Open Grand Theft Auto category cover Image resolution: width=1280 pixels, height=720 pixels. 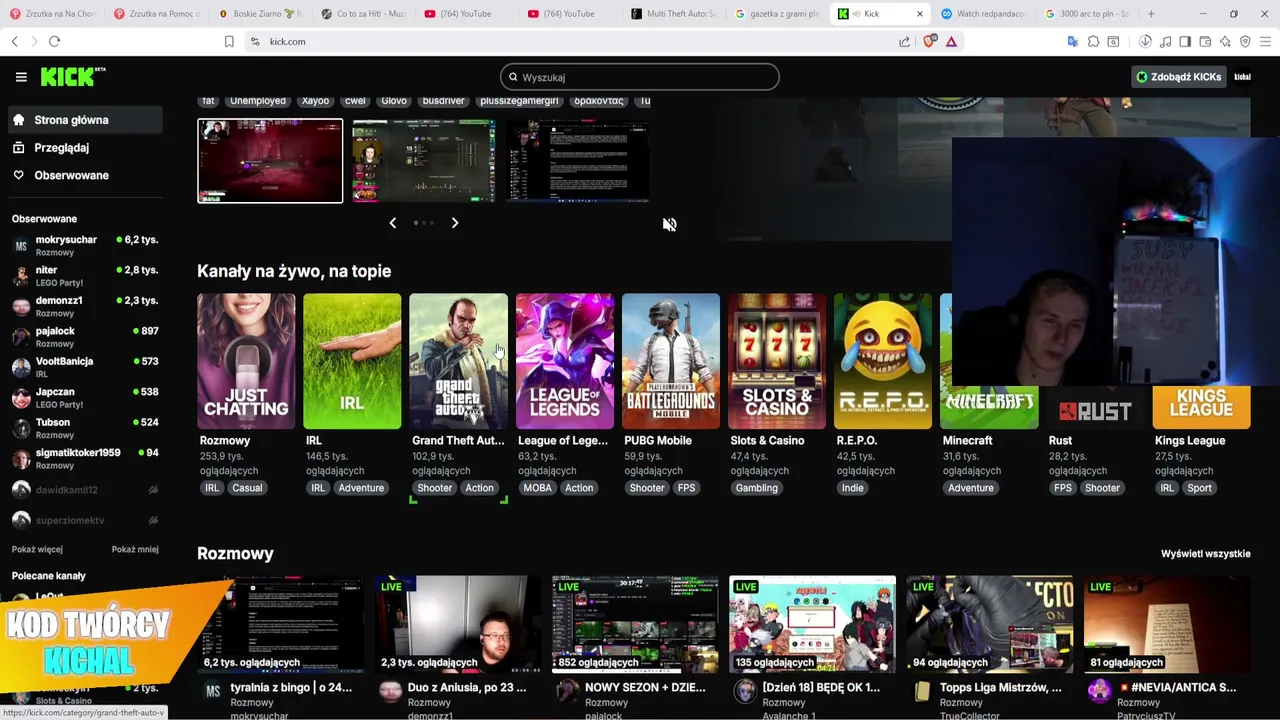[458, 361]
